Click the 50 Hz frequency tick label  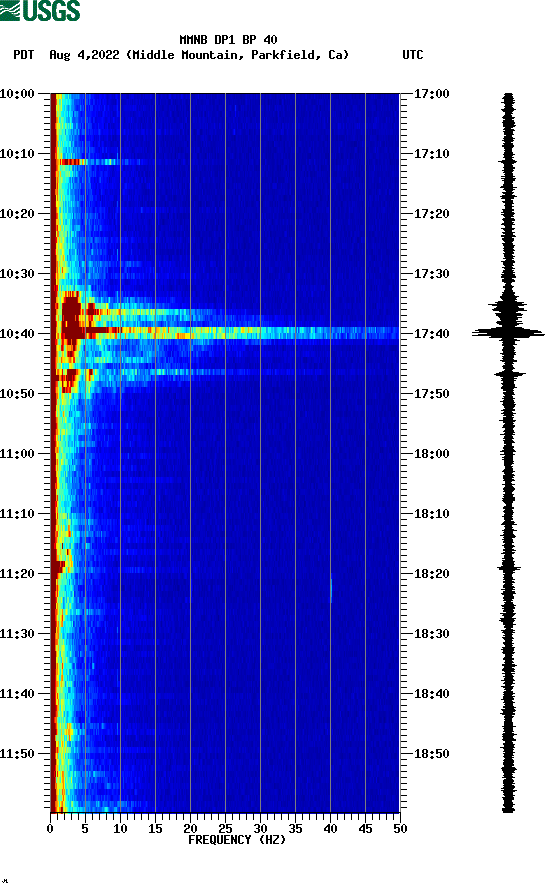pyautogui.click(x=401, y=829)
